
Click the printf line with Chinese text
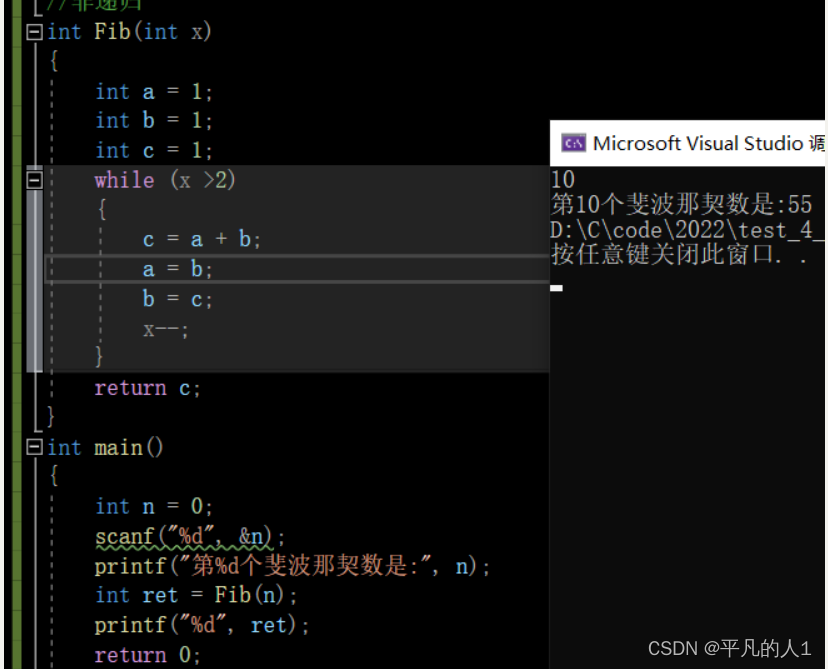(292, 566)
